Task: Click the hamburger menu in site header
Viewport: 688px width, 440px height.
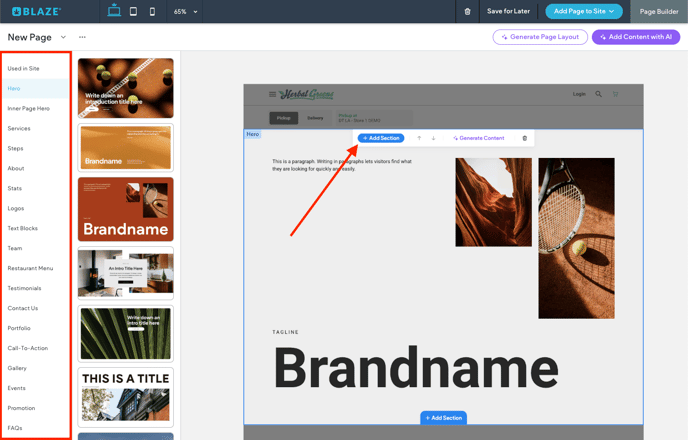Action: (x=272, y=94)
